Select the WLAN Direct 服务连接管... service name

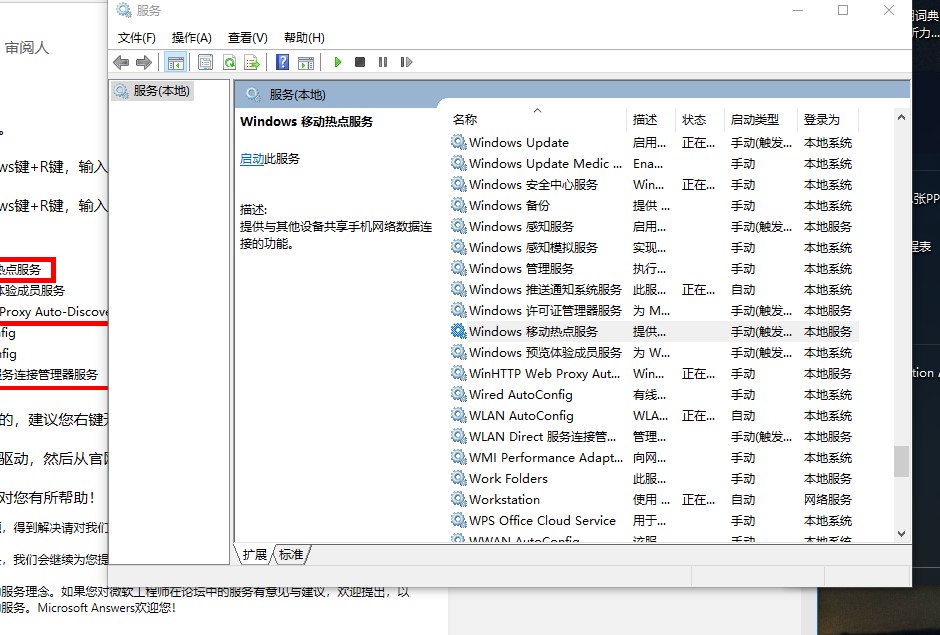coord(543,436)
